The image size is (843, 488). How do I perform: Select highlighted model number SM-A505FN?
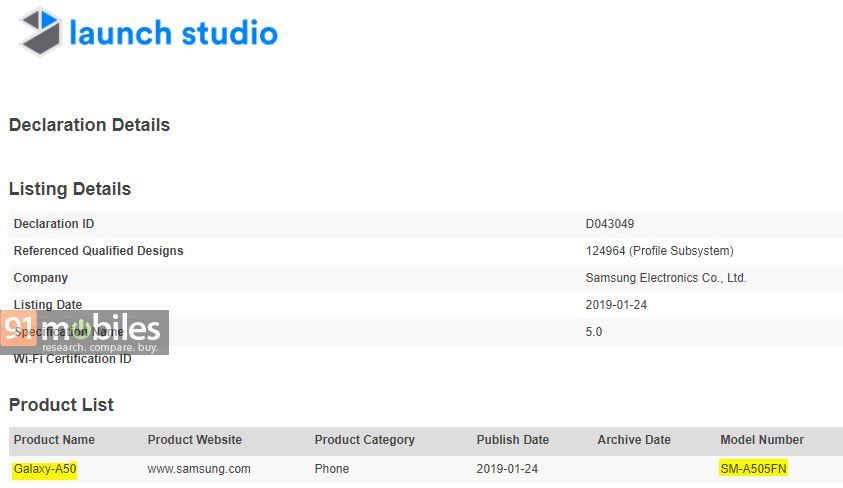pyautogui.click(x=754, y=469)
